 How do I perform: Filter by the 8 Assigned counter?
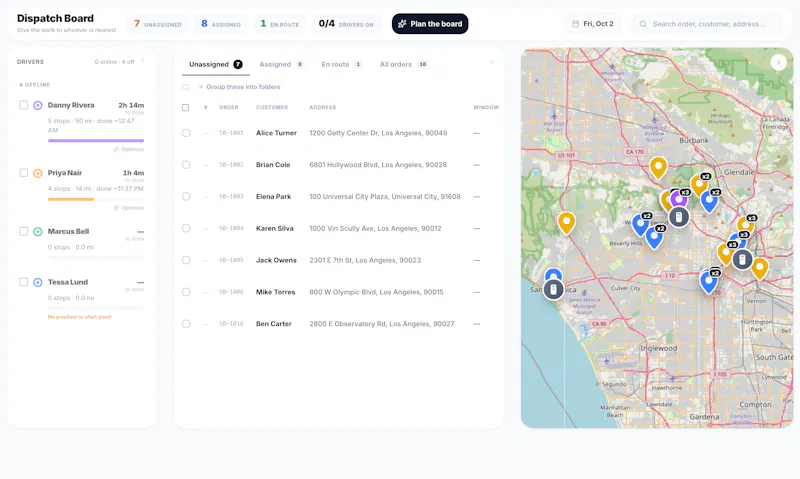pyautogui.click(x=220, y=24)
